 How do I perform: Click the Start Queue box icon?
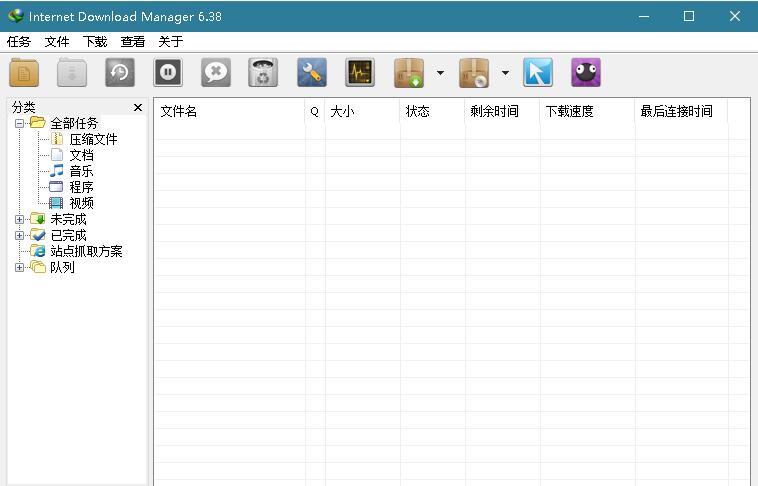409,73
